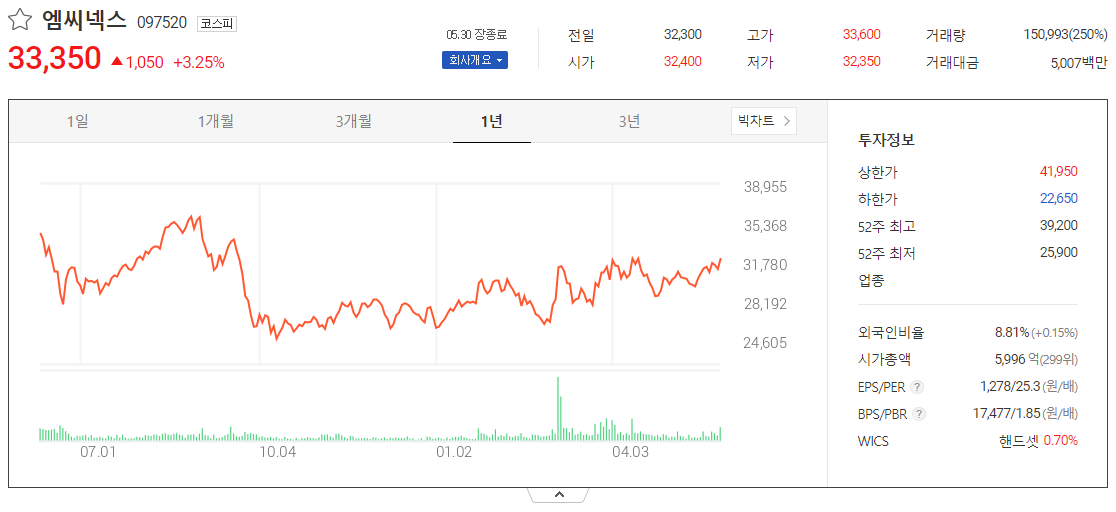This screenshot has width=1116, height=512.
Task: Click the price change +3.25%
Action: coord(199,63)
